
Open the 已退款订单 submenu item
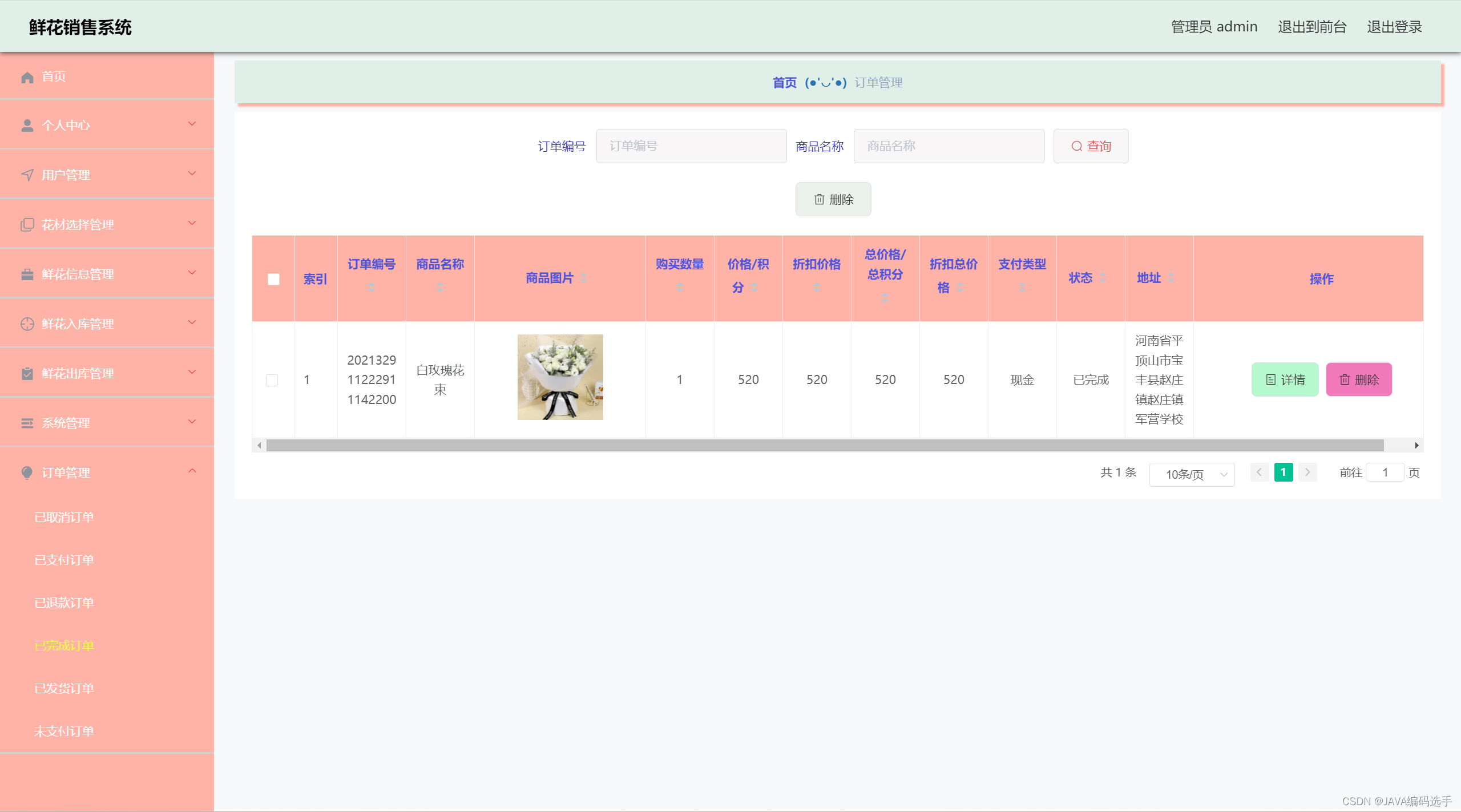click(64, 603)
